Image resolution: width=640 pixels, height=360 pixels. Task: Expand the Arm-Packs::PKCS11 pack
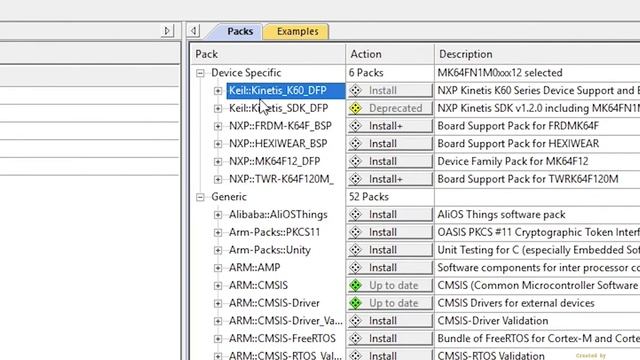[x=218, y=233]
